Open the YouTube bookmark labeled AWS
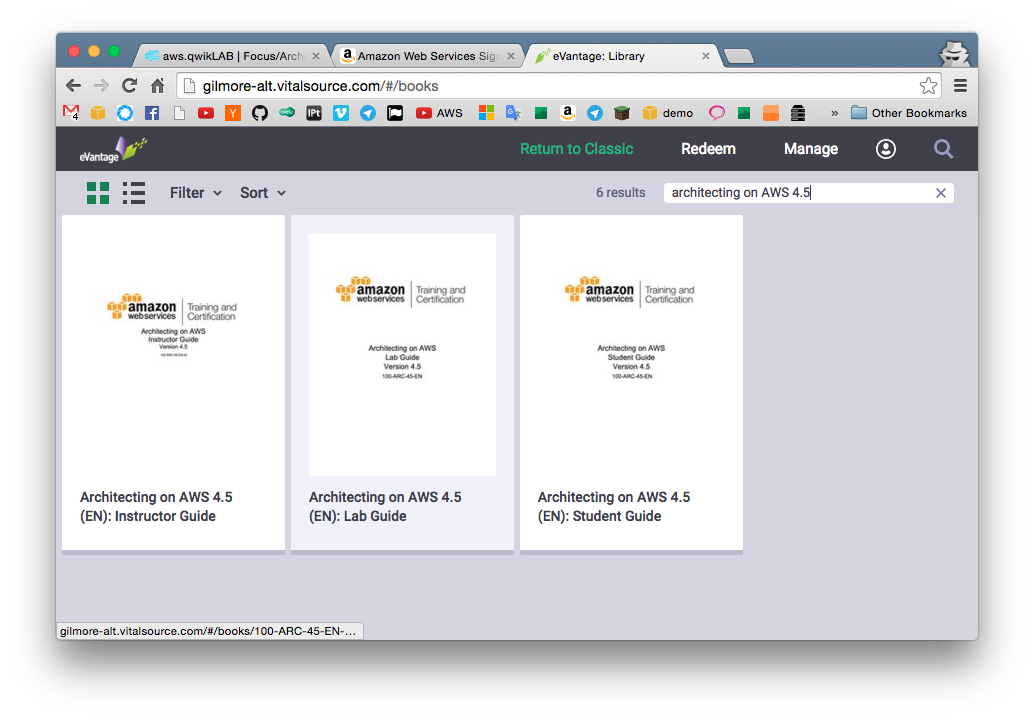 coord(439,113)
